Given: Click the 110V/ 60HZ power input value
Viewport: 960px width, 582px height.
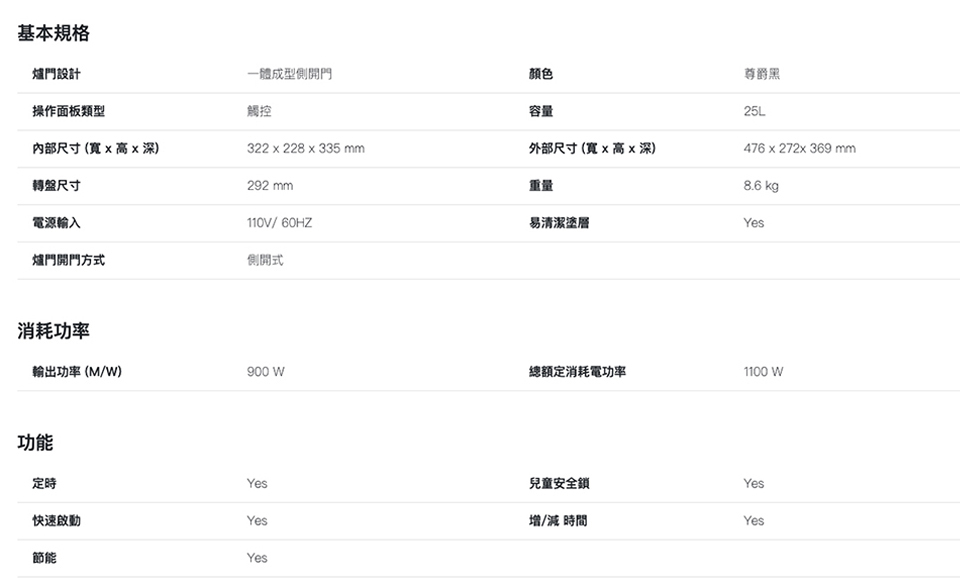Looking at the screenshot, I should [279, 223].
